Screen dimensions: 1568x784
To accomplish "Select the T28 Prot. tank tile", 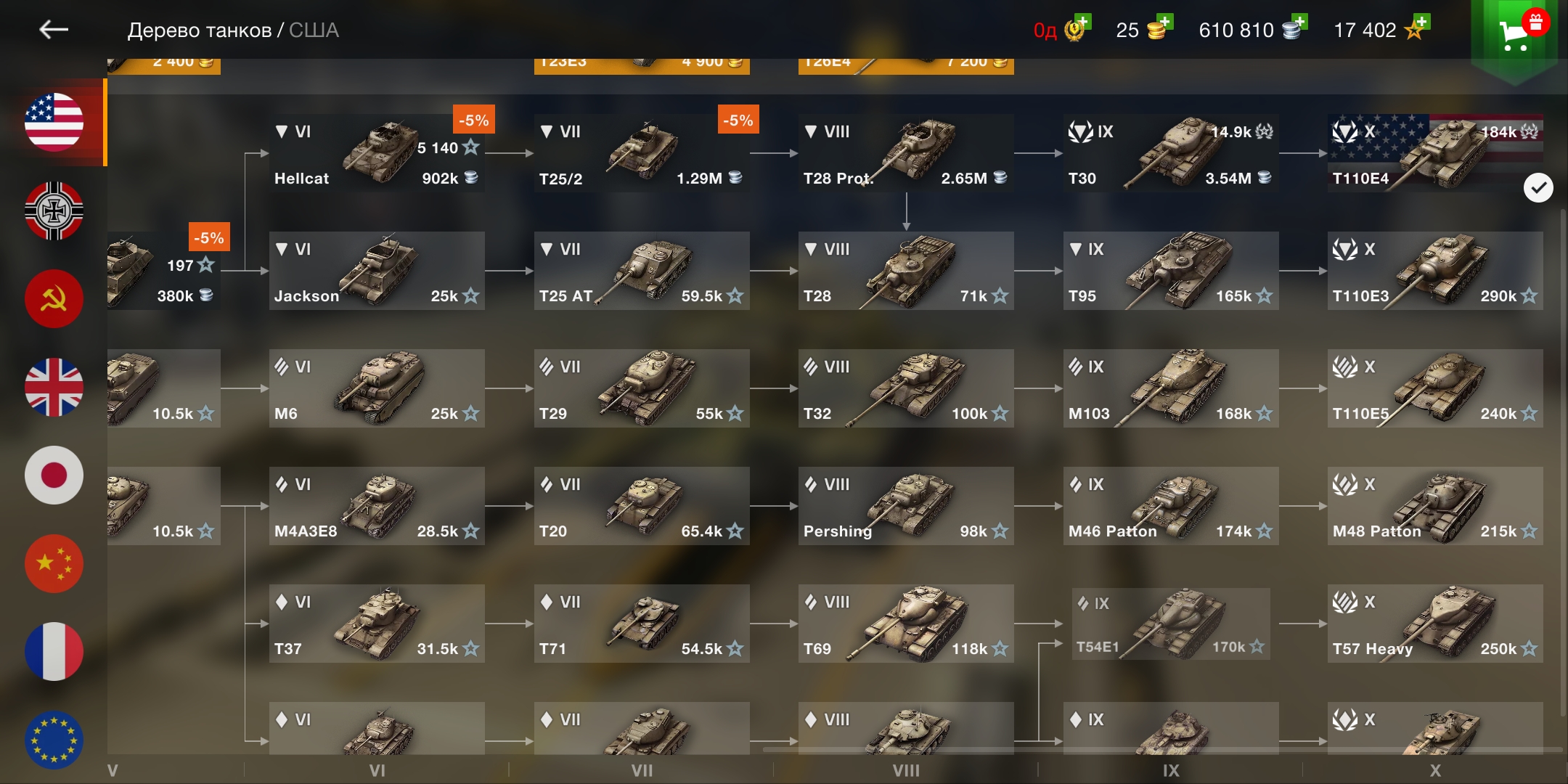I will (906, 153).
